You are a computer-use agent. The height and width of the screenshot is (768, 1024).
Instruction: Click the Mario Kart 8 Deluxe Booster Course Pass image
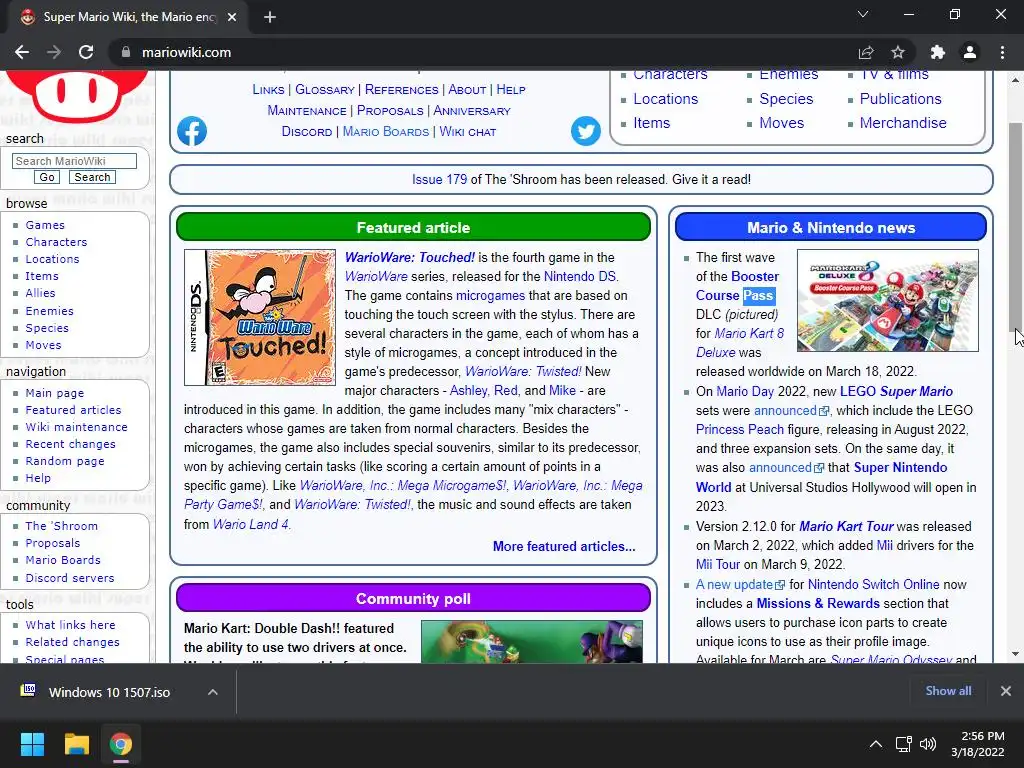pos(888,300)
